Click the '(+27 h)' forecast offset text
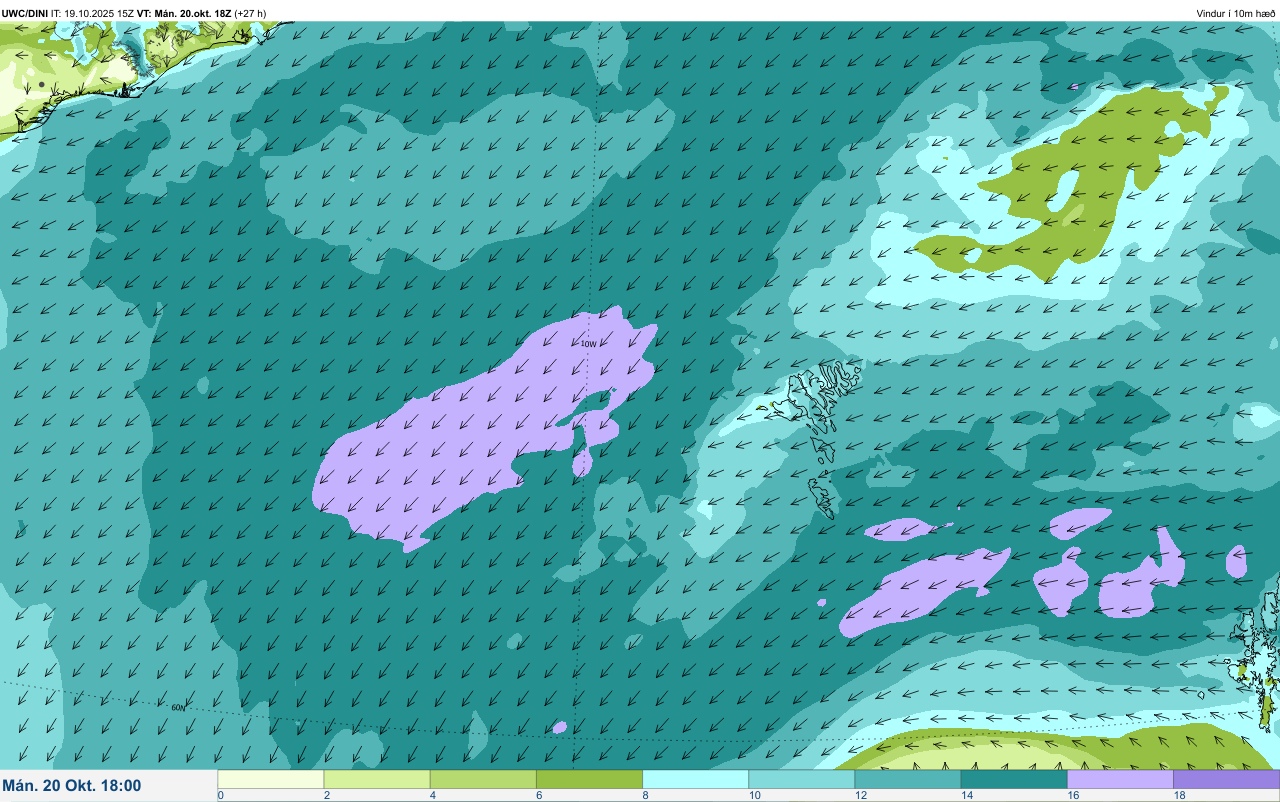Image resolution: width=1280 pixels, height=802 pixels. [x=250, y=13]
